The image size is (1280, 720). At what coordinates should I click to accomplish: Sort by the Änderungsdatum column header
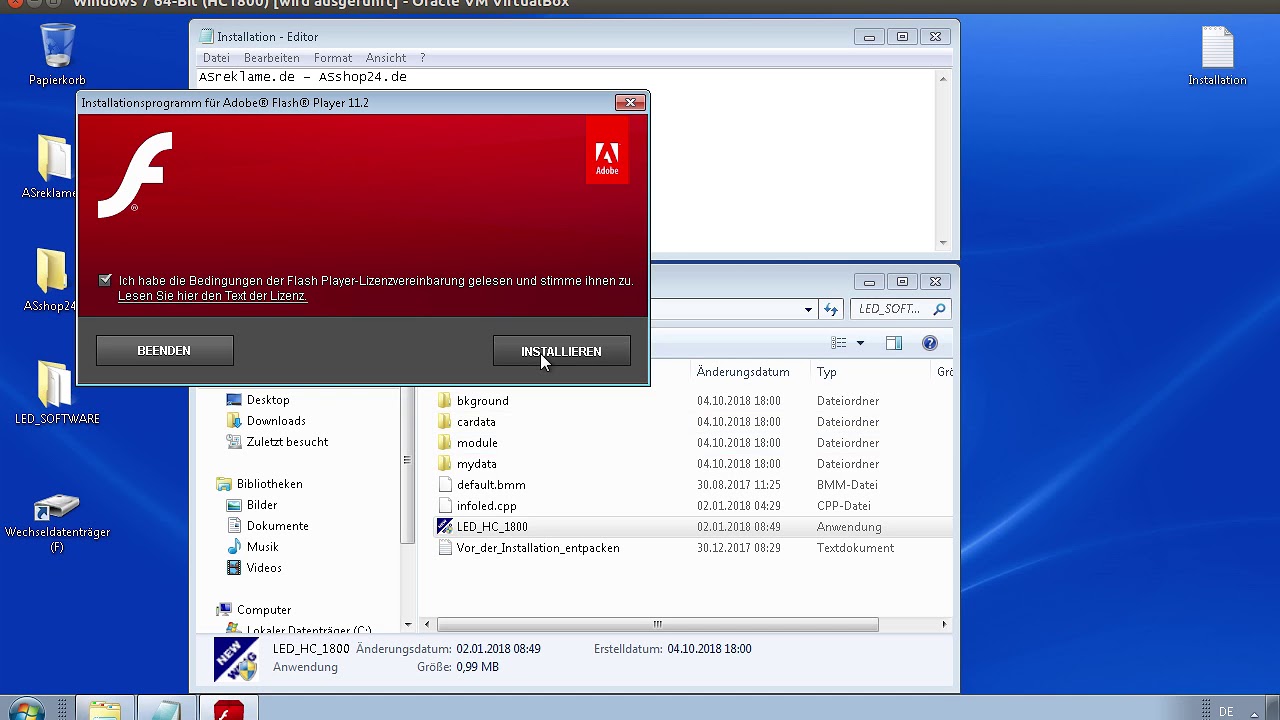(x=743, y=372)
